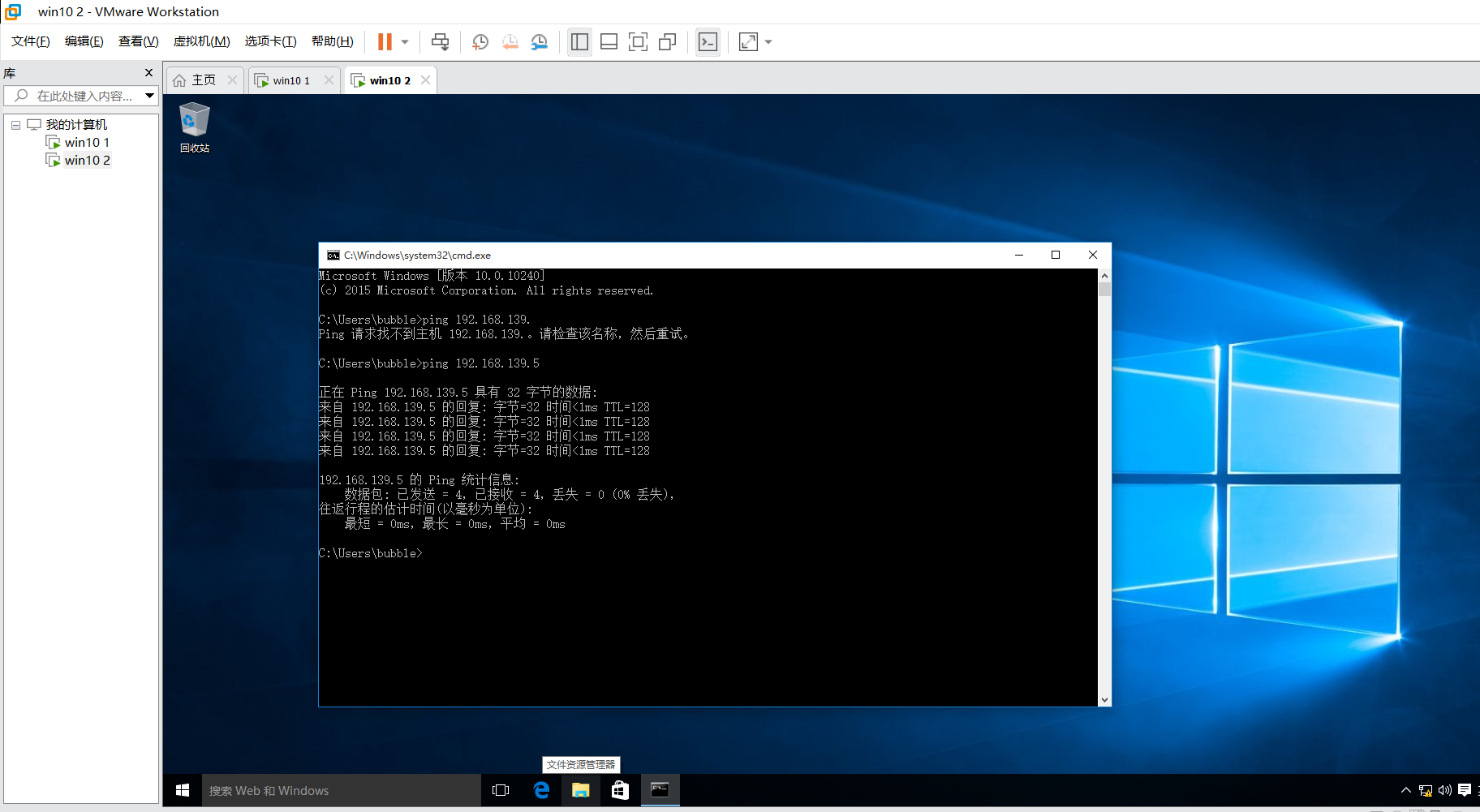This screenshot has width=1480, height=812.
Task: Collapse the 我的计算机 tree node
Action: pos(15,125)
